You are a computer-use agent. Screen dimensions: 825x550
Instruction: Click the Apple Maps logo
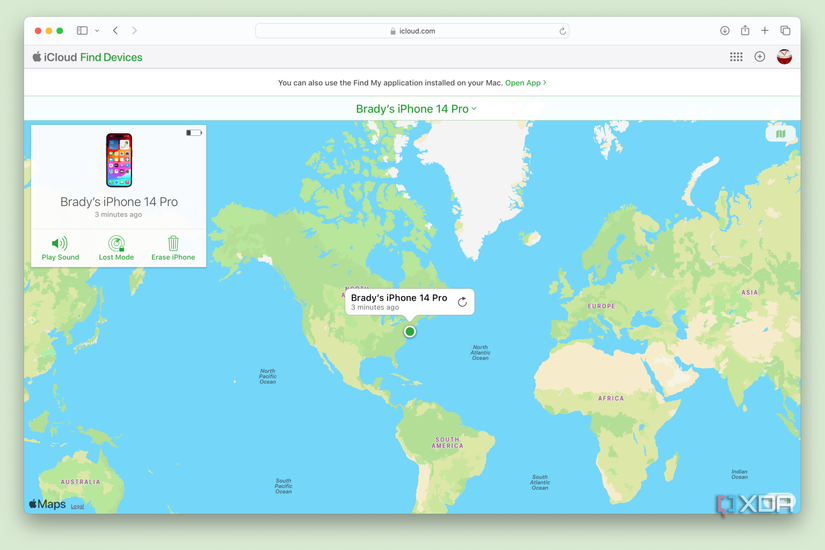(x=47, y=504)
